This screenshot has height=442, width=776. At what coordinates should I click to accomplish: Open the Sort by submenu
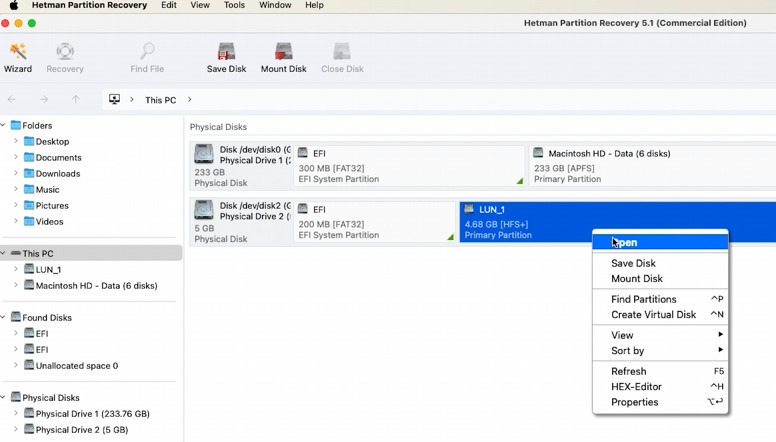[660, 350]
